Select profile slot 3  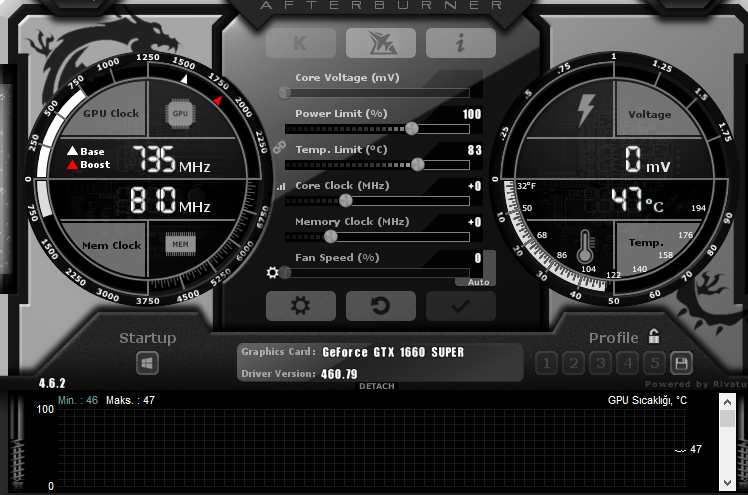[x=601, y=363]
